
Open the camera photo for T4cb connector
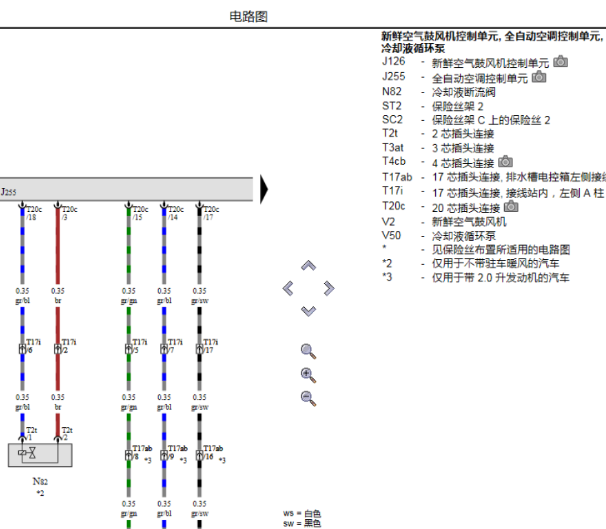pyautogui.click(x=506, y=162)
